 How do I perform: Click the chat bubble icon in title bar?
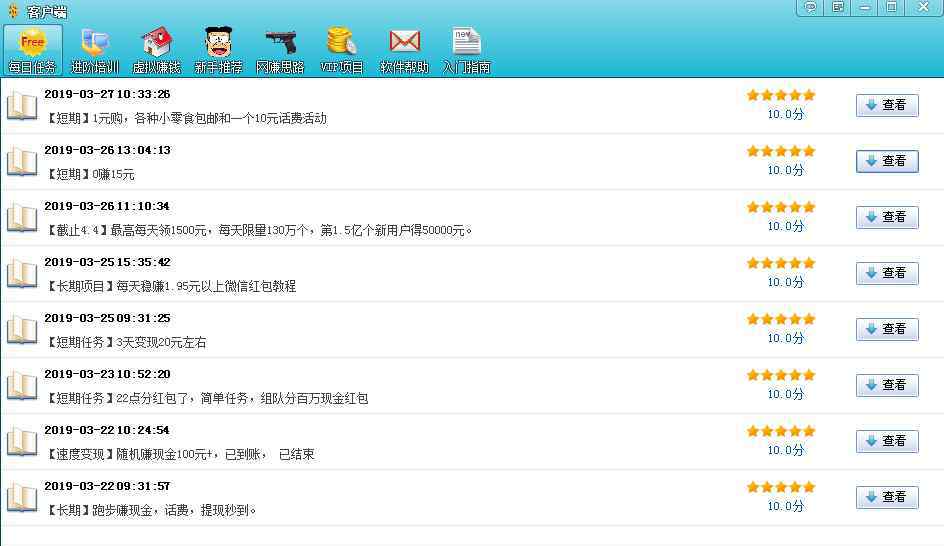pyautogui.click(x=810, y=7)
